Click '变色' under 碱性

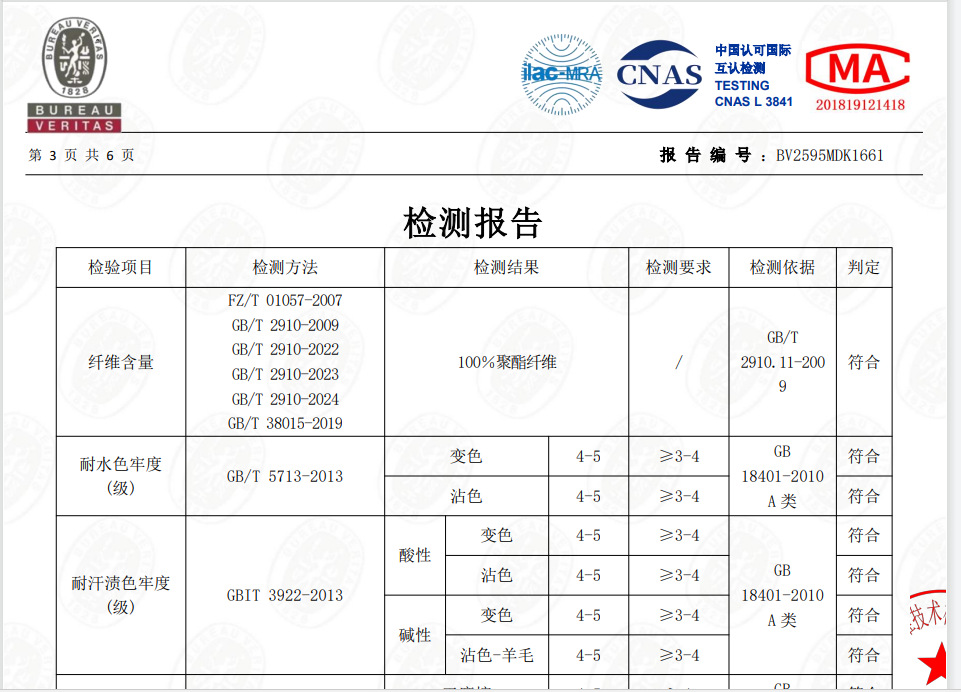point(496,615)
